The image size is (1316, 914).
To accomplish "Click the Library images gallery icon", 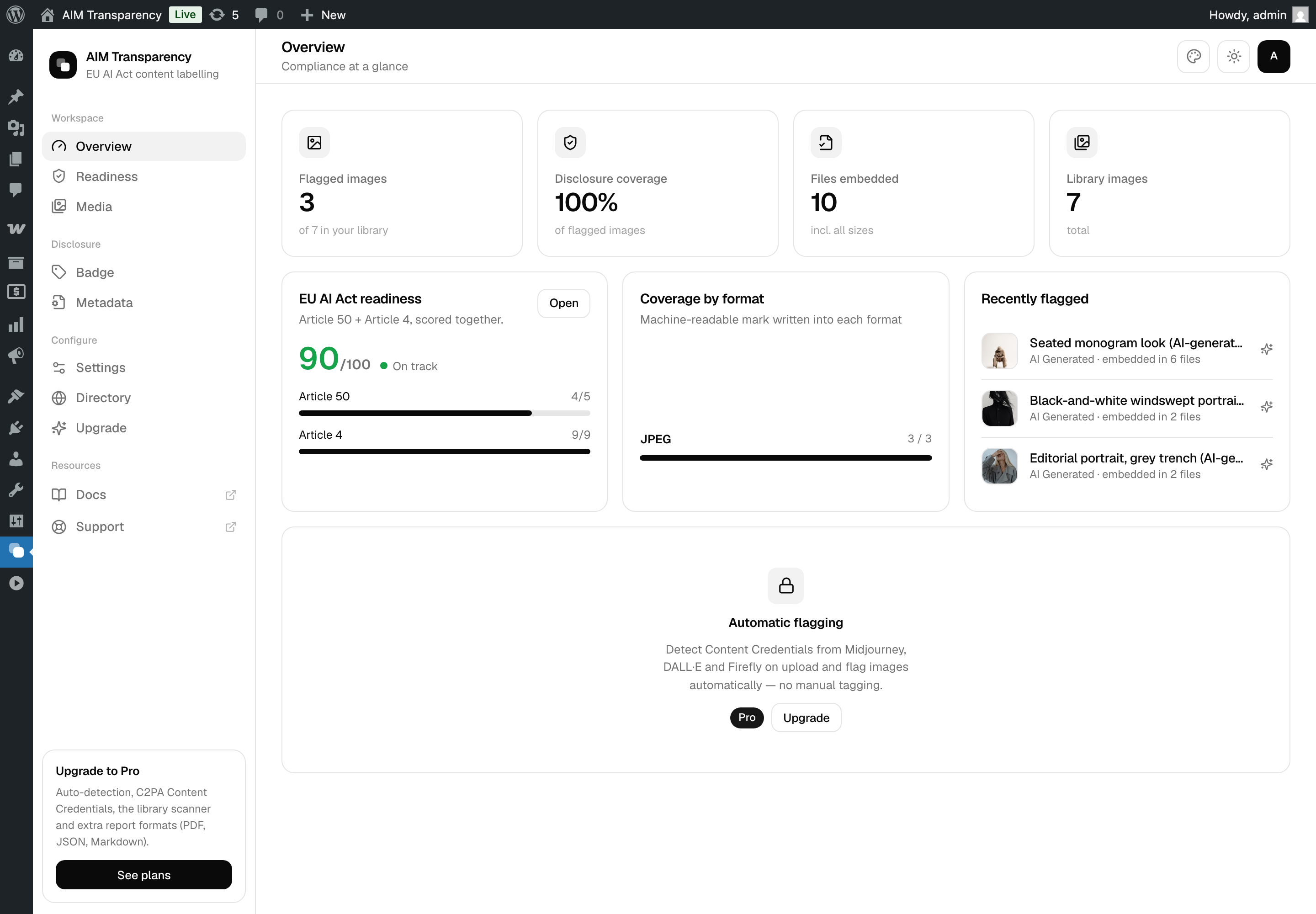I will point(1082,143).
